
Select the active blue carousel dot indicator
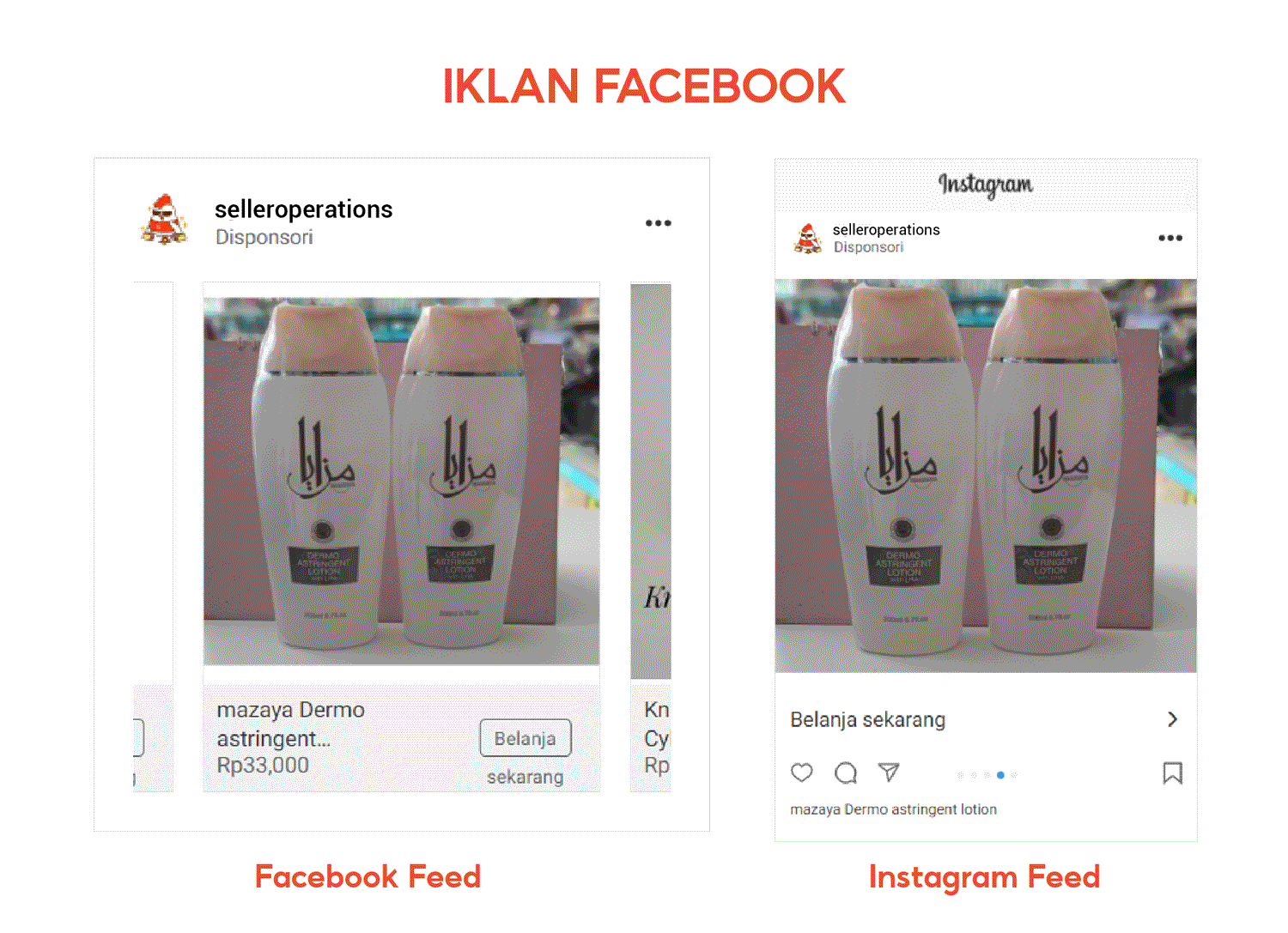(1000, 775)
